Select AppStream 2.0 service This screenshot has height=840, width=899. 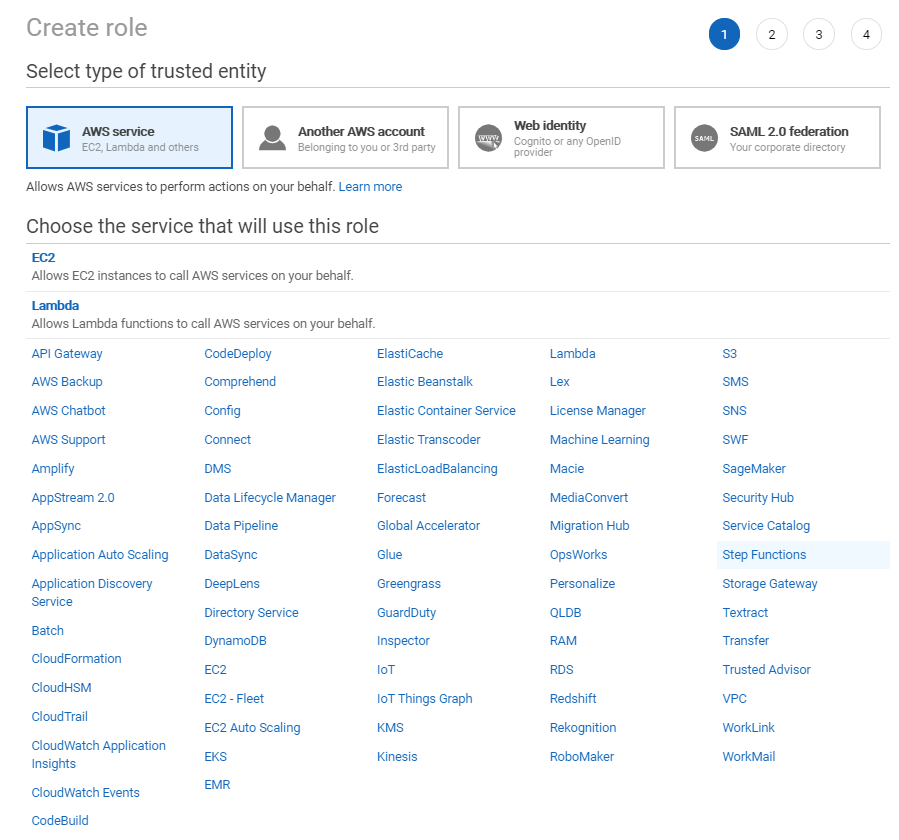pyautogui.click(x=73, y=498)
